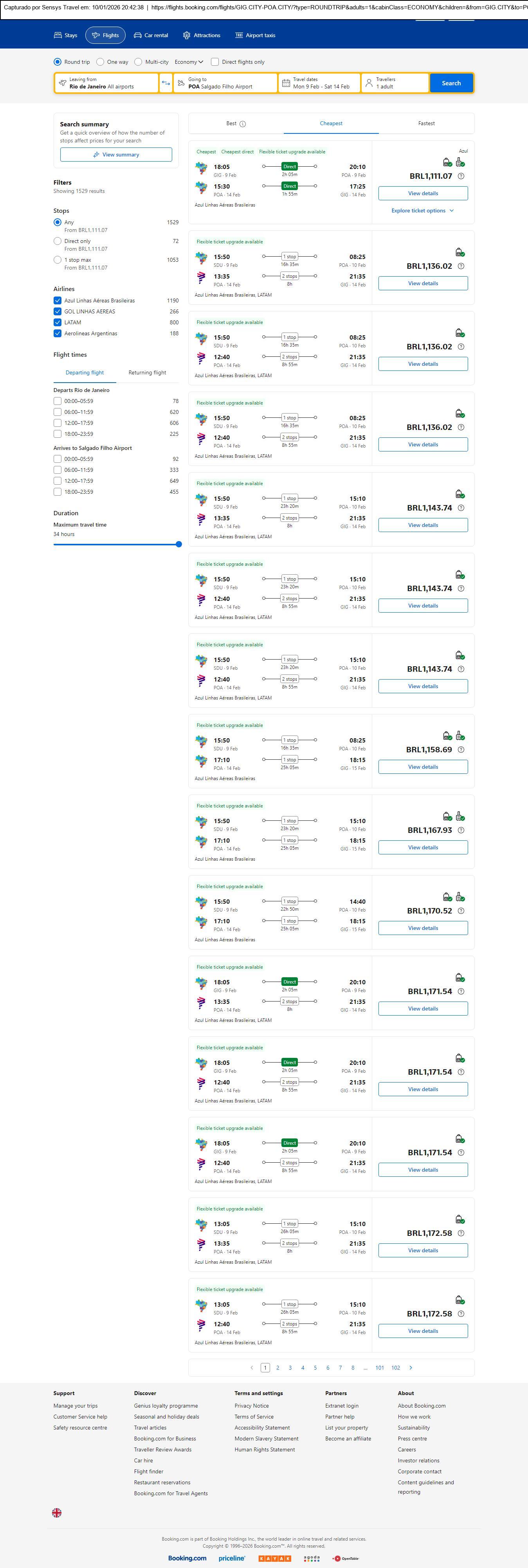Click the UK flag language icon in footer
Image resolution: width=528 pixels, height=1568 pixels.
click(57, 1512)
